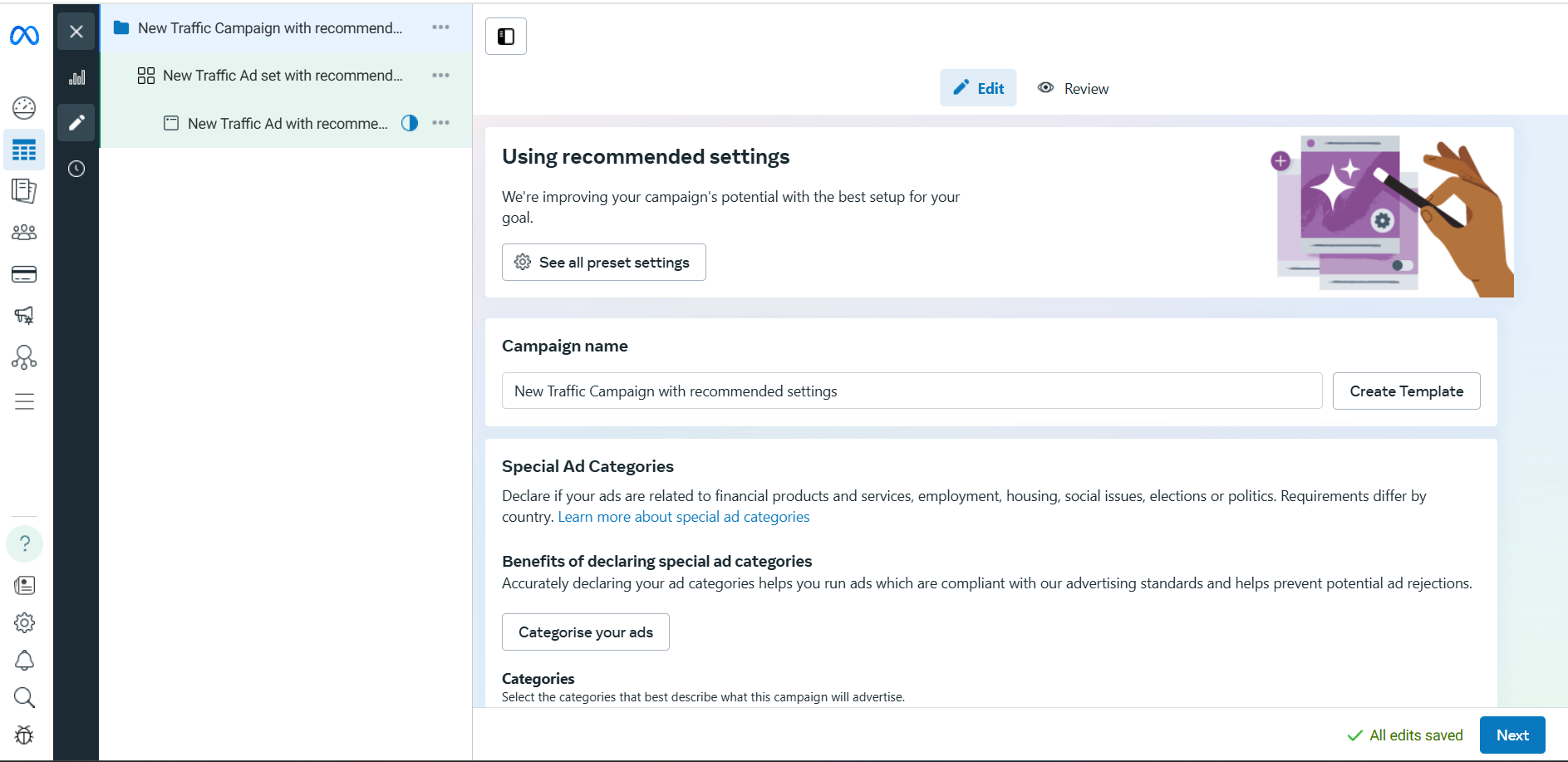Open Events manager nodes icon

(24, 357)
